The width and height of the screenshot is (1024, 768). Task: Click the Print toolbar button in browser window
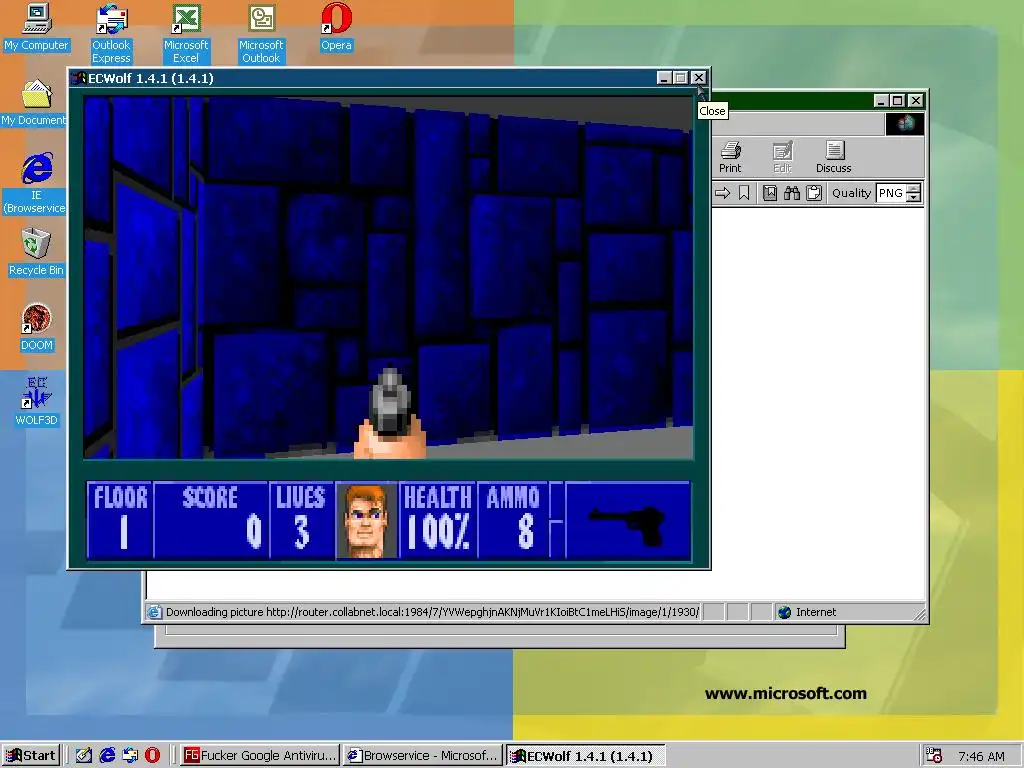pos(730,157)
